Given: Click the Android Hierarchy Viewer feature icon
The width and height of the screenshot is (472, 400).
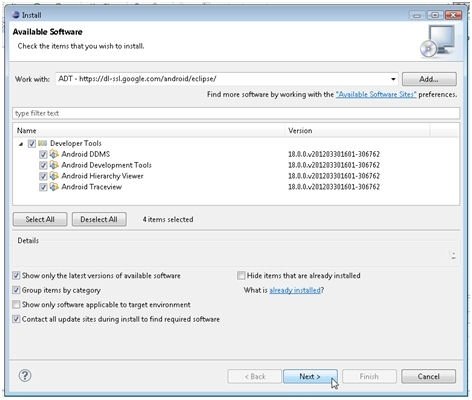Looking at the screenshot, I should pos(54,176).
